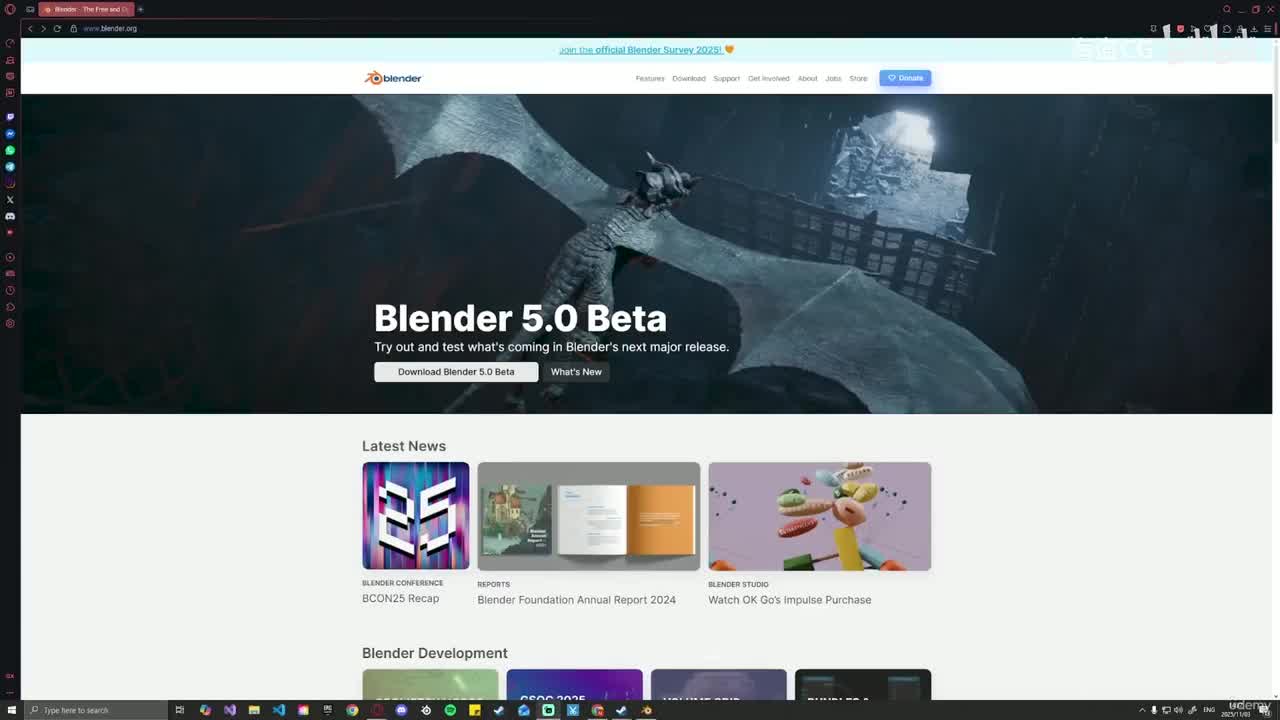1280x720 pixels.
Task: Click the Windows Start button
Action: click(10, 710)
